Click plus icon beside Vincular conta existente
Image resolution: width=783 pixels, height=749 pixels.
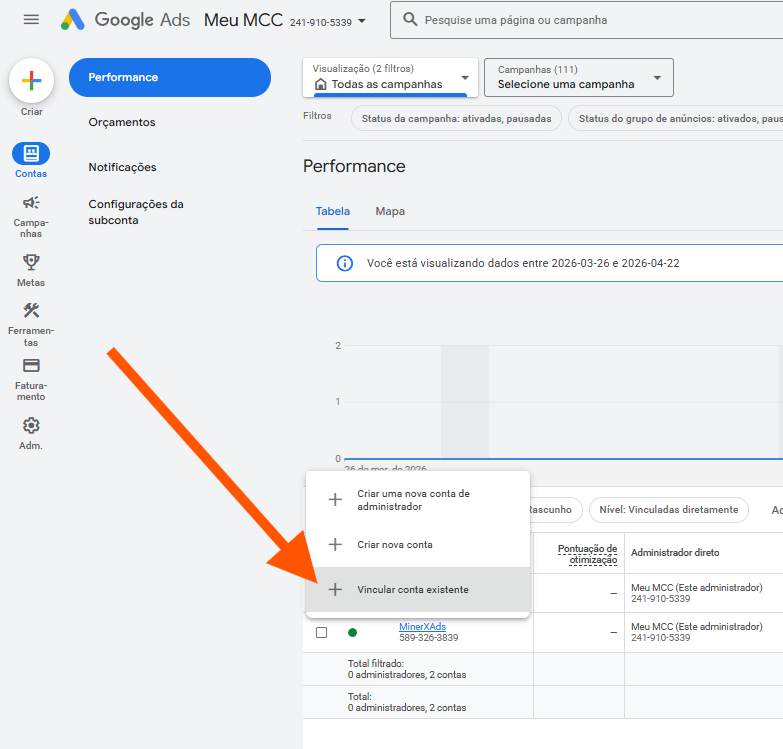tap(335, 589)
